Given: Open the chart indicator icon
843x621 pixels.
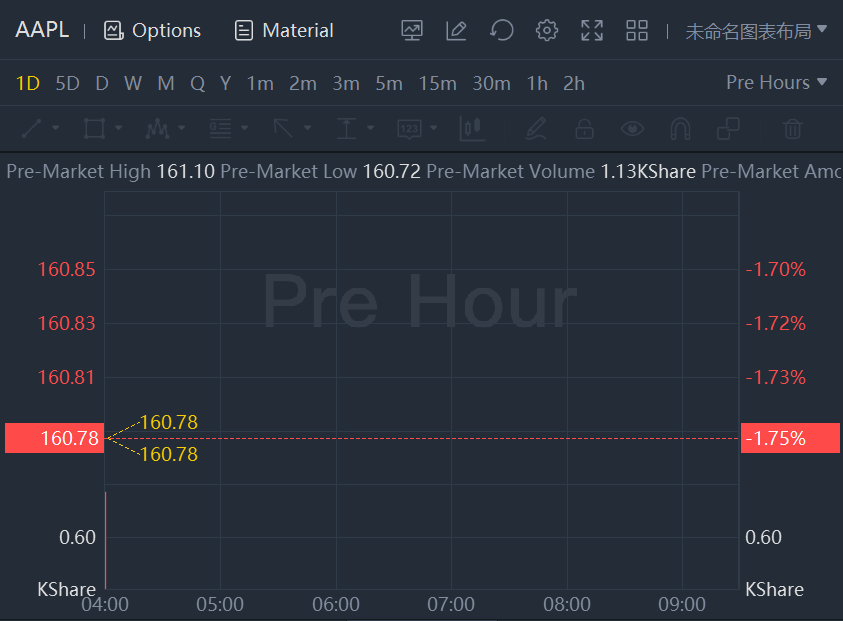Looking at the screenshot, I should pyautogui.click(x=412, y=30).
